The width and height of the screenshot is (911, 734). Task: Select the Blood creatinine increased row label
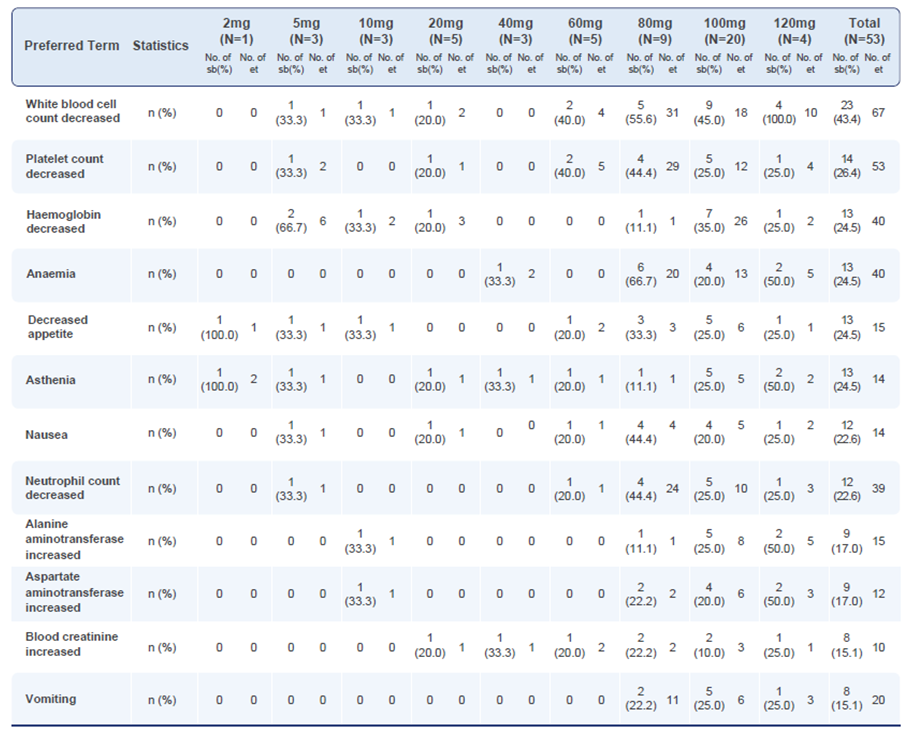click(x=72, y=645)
